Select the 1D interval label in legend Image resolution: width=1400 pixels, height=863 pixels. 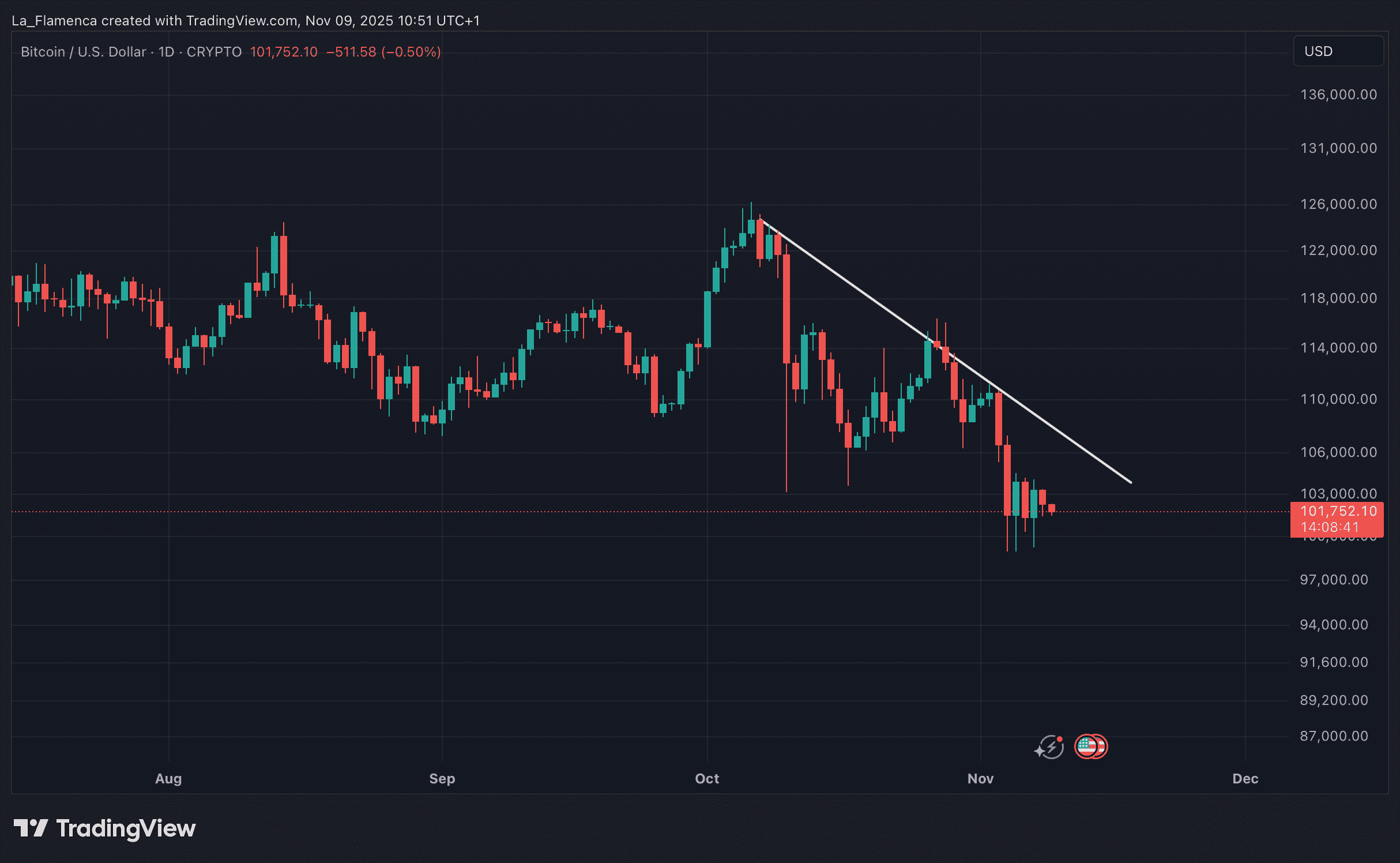166,52
